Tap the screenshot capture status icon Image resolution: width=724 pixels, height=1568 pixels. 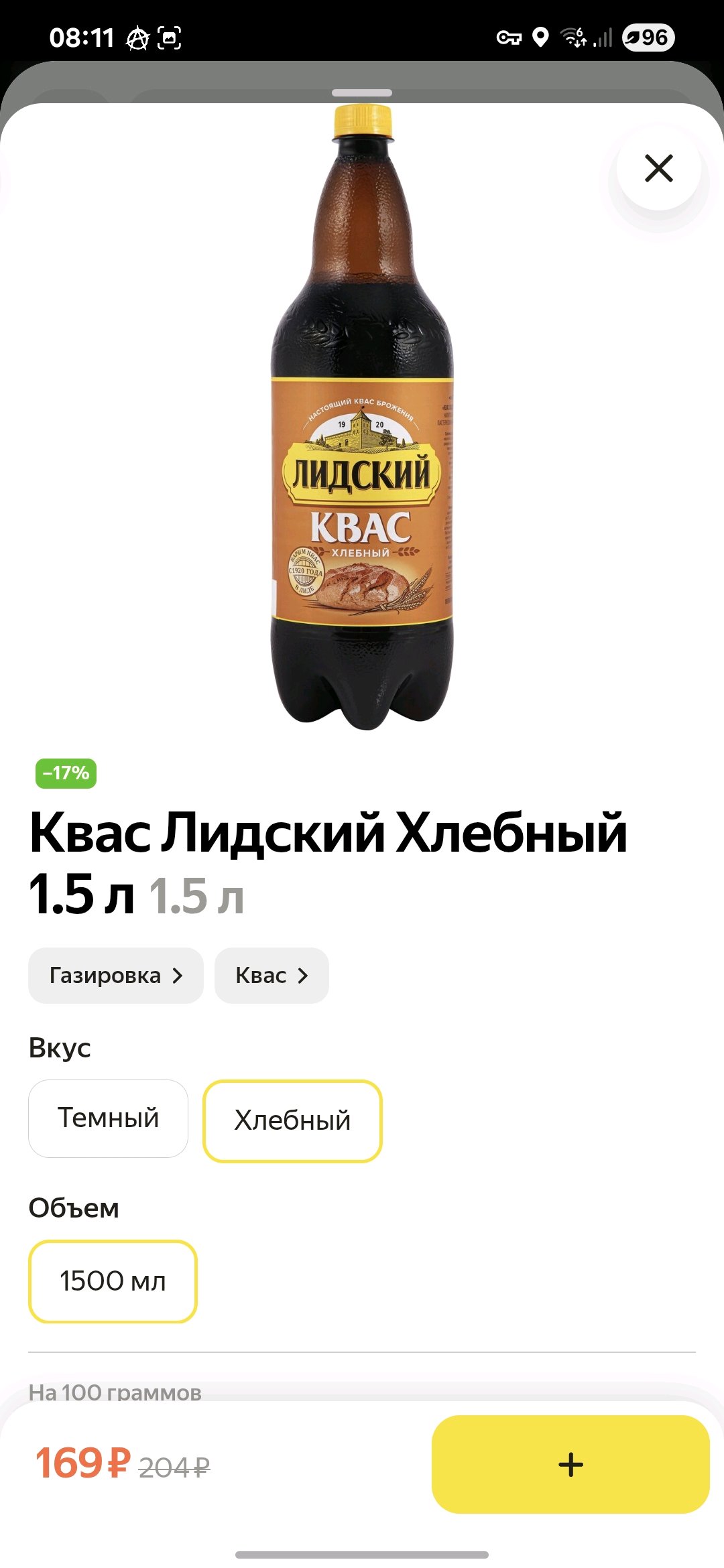[170, 38]
